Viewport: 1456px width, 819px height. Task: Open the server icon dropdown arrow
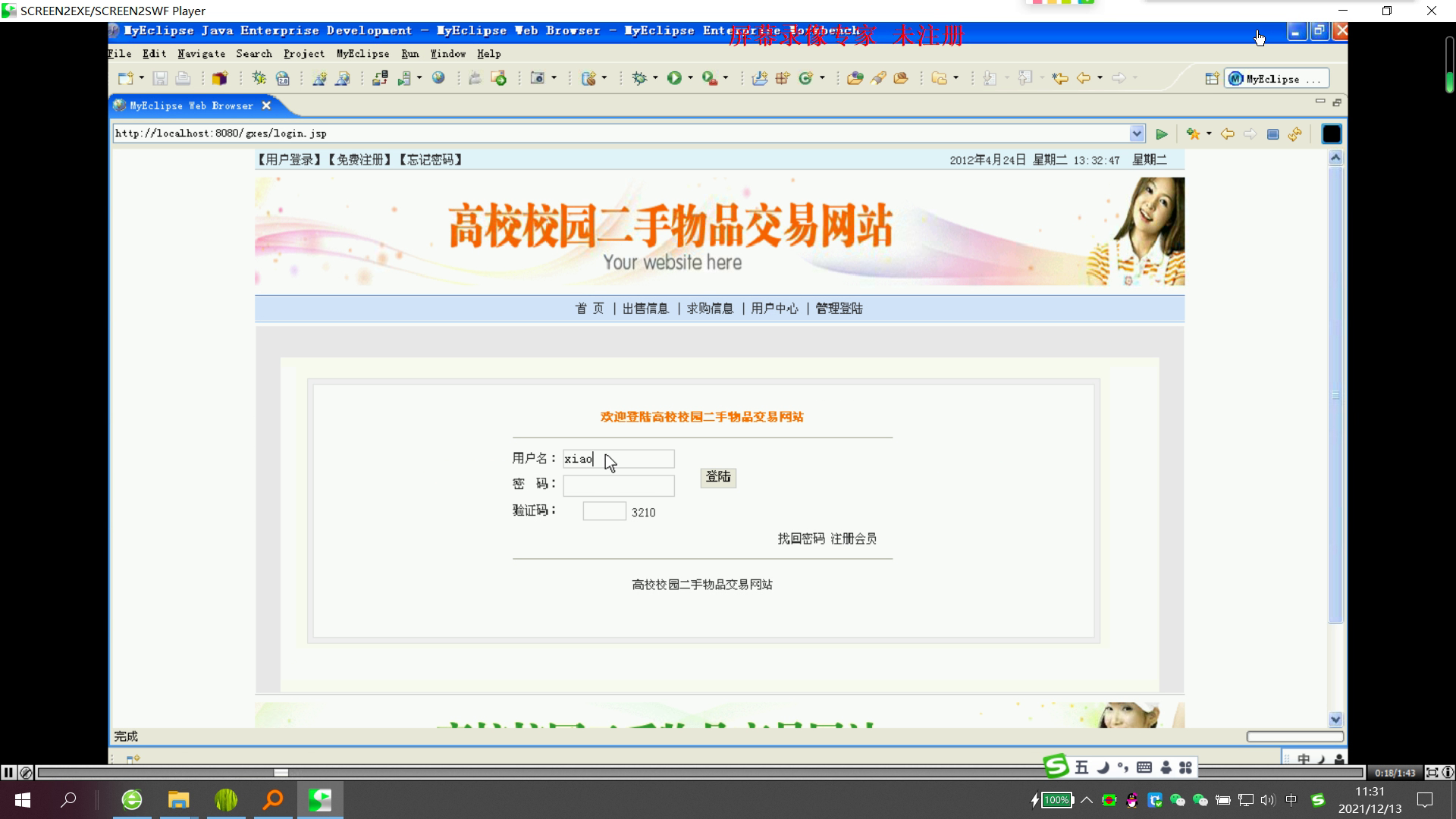(x=419, y=78)
